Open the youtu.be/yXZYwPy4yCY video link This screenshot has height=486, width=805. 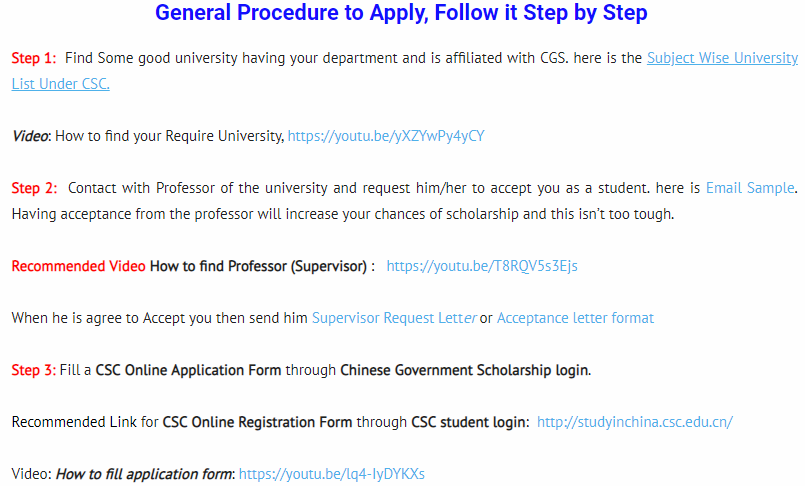[x=386, y=136]
